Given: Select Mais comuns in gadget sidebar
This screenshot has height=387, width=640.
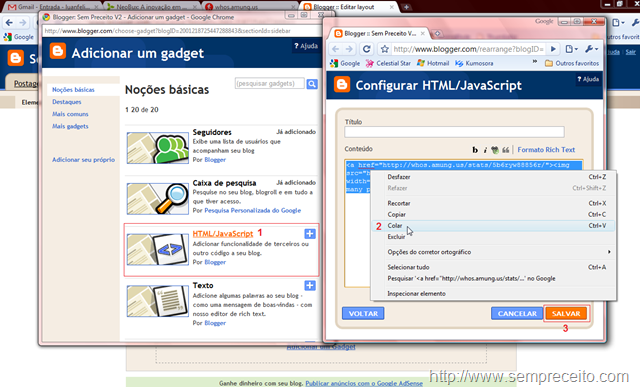Looking at the screenshot, I should click(x=70, y=114).
